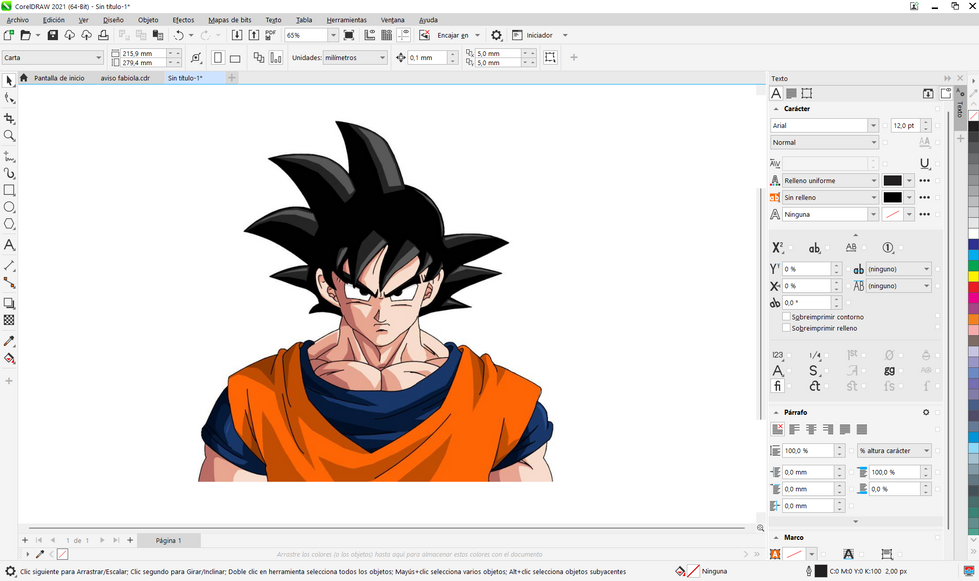The width and height of the screenshot is (979, 581).
Task: Switch to Pantalla de inicio tab
Action: click(x=59, y=78)
